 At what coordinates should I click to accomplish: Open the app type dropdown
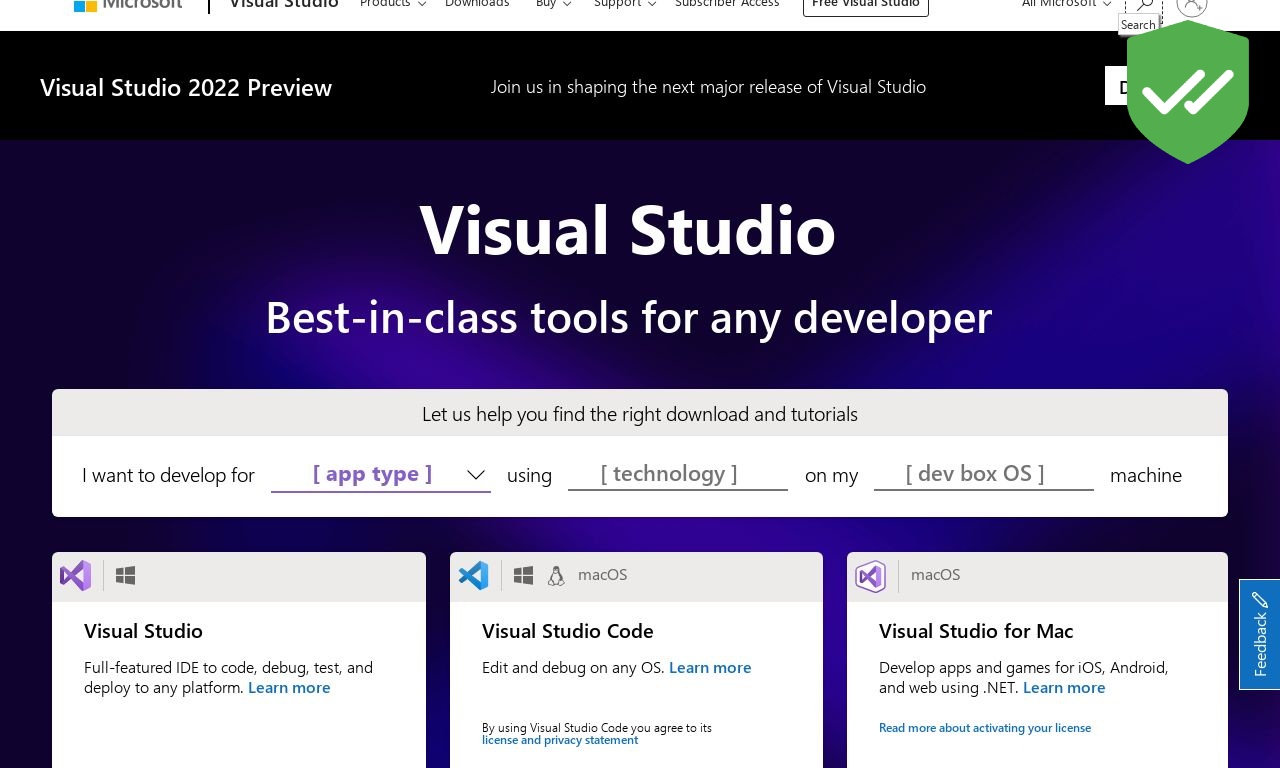tap(381, 474)
